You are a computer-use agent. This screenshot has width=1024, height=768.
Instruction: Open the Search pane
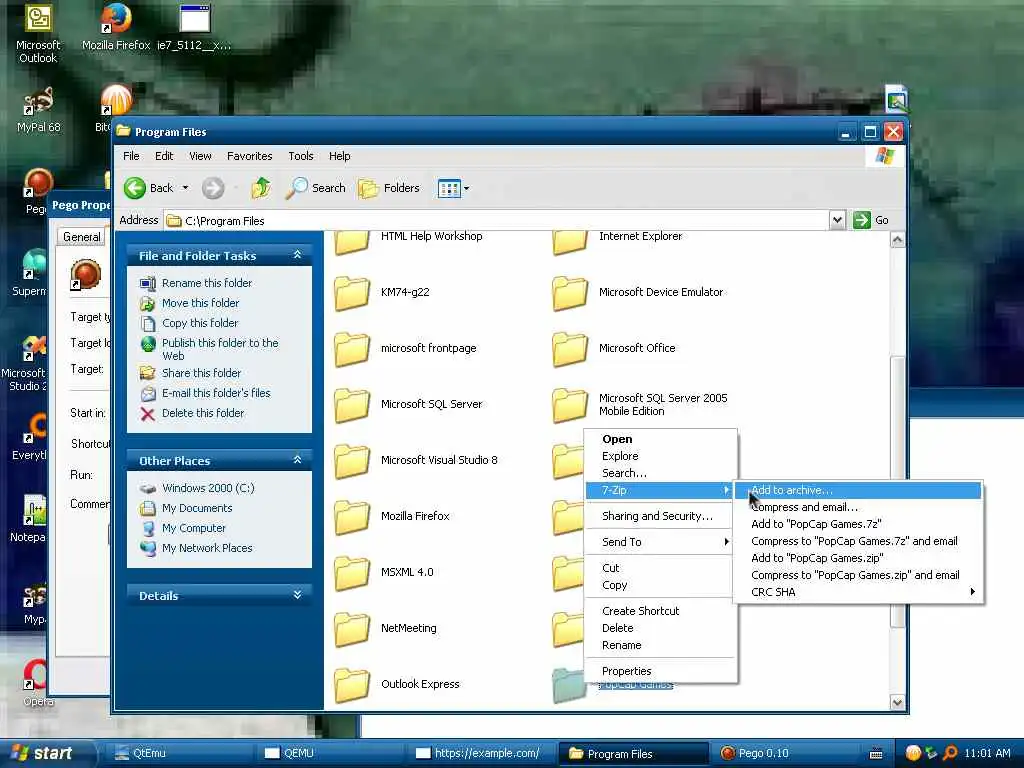click(316, 188)
